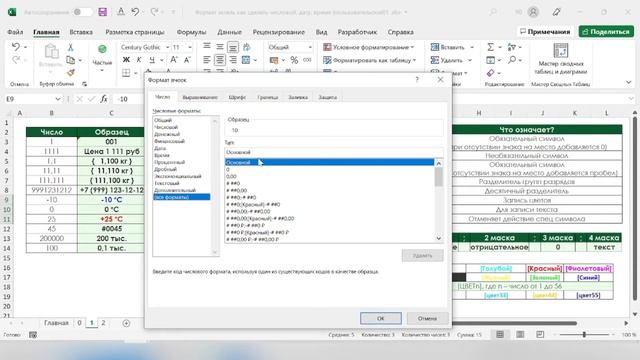Open the Формулы ribbon tab

click(191, 32)
